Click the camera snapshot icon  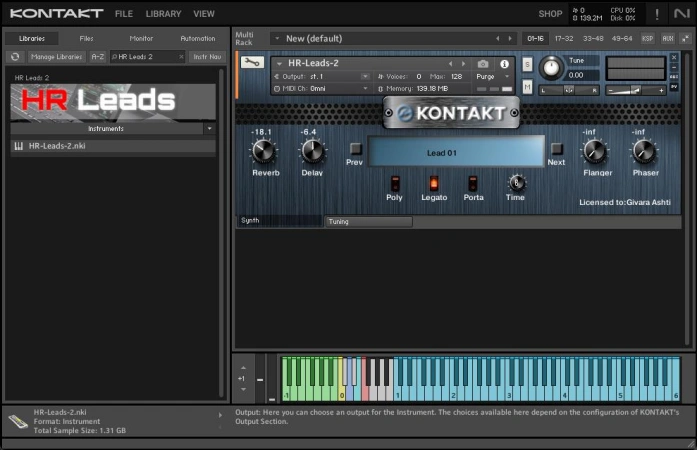[x=483, y=64]
